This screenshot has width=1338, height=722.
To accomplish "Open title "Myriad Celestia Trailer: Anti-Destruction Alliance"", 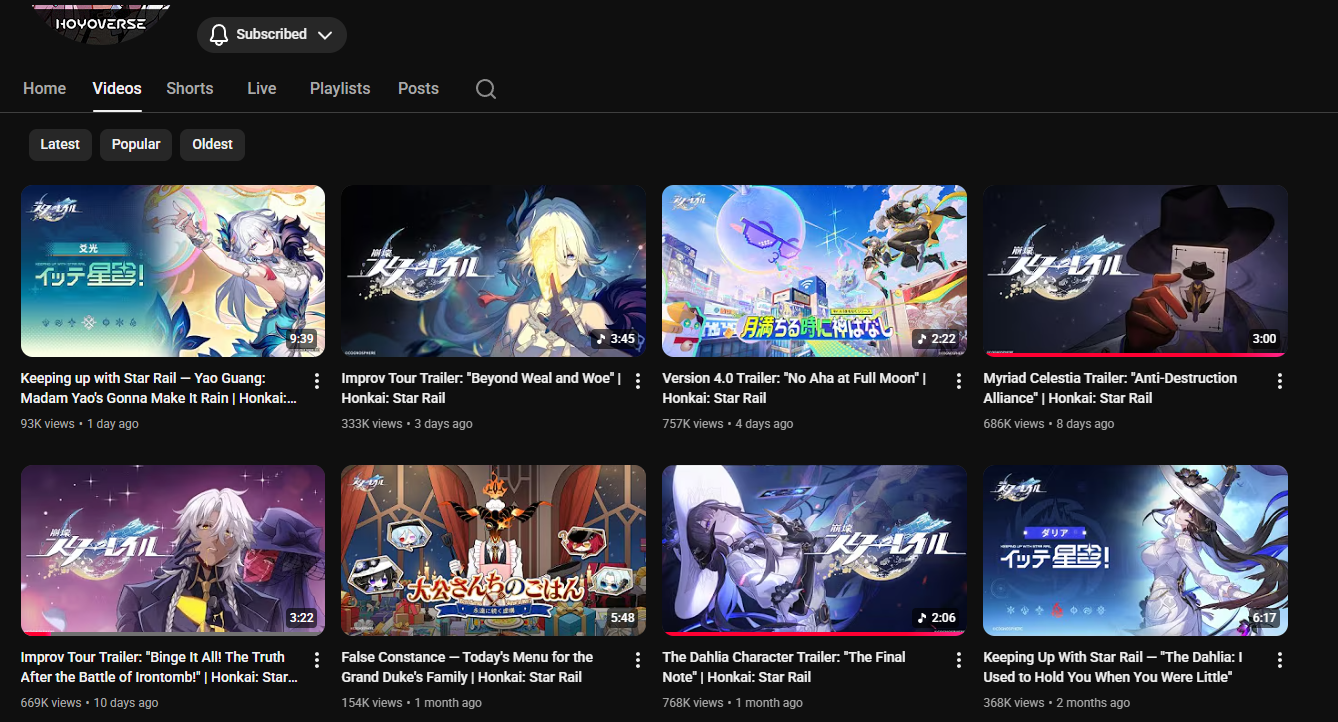I will (x=1110, y=388).
